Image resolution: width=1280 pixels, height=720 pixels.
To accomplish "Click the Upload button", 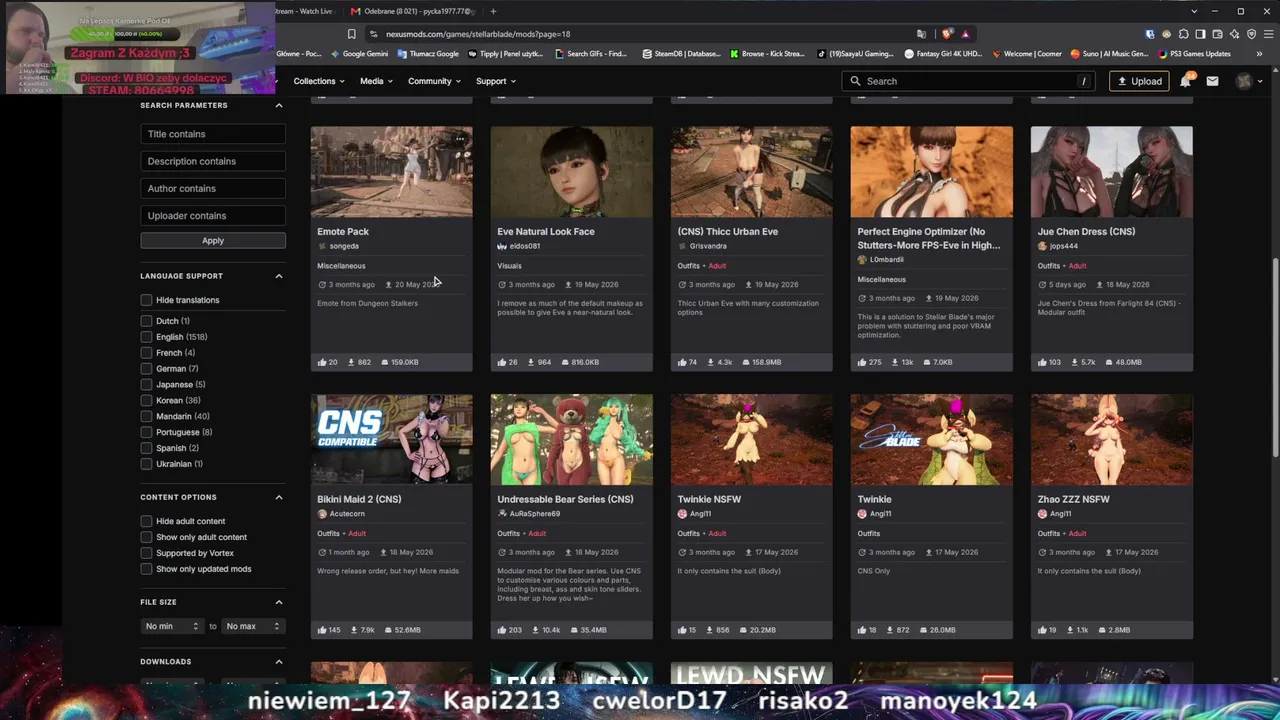I will pyautogui.click(x=1139, y=81).
